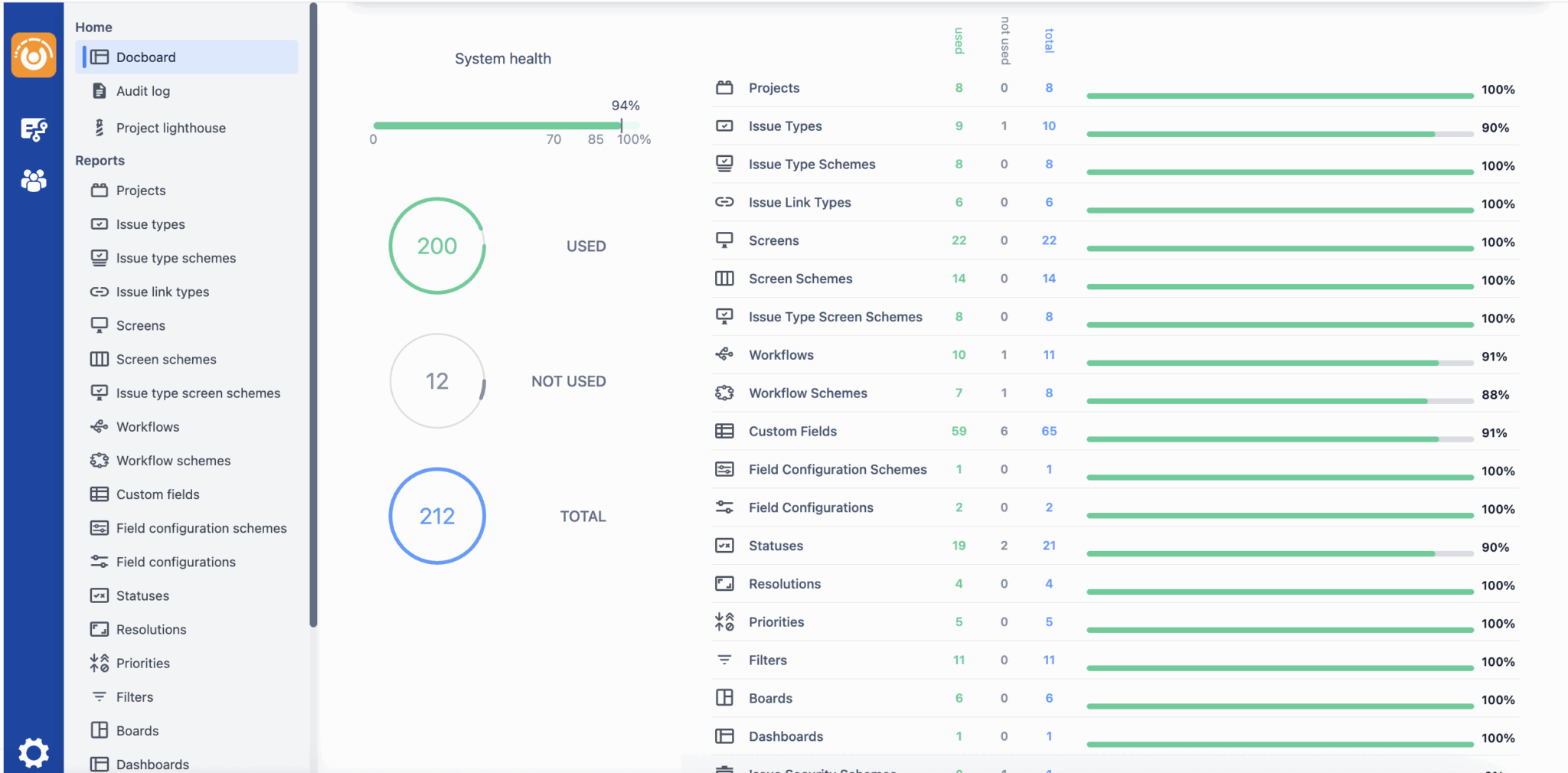
Task: Go to Workflow schemes report
Action: click(173, 461)
